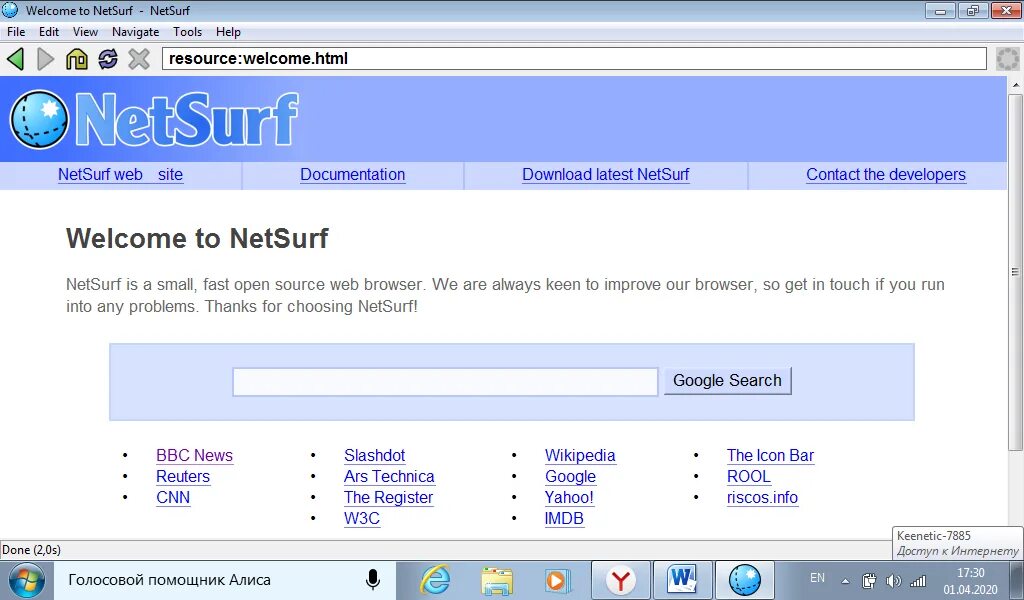
Task: Open The Icon Bar link
Action: tap(771, 456)
